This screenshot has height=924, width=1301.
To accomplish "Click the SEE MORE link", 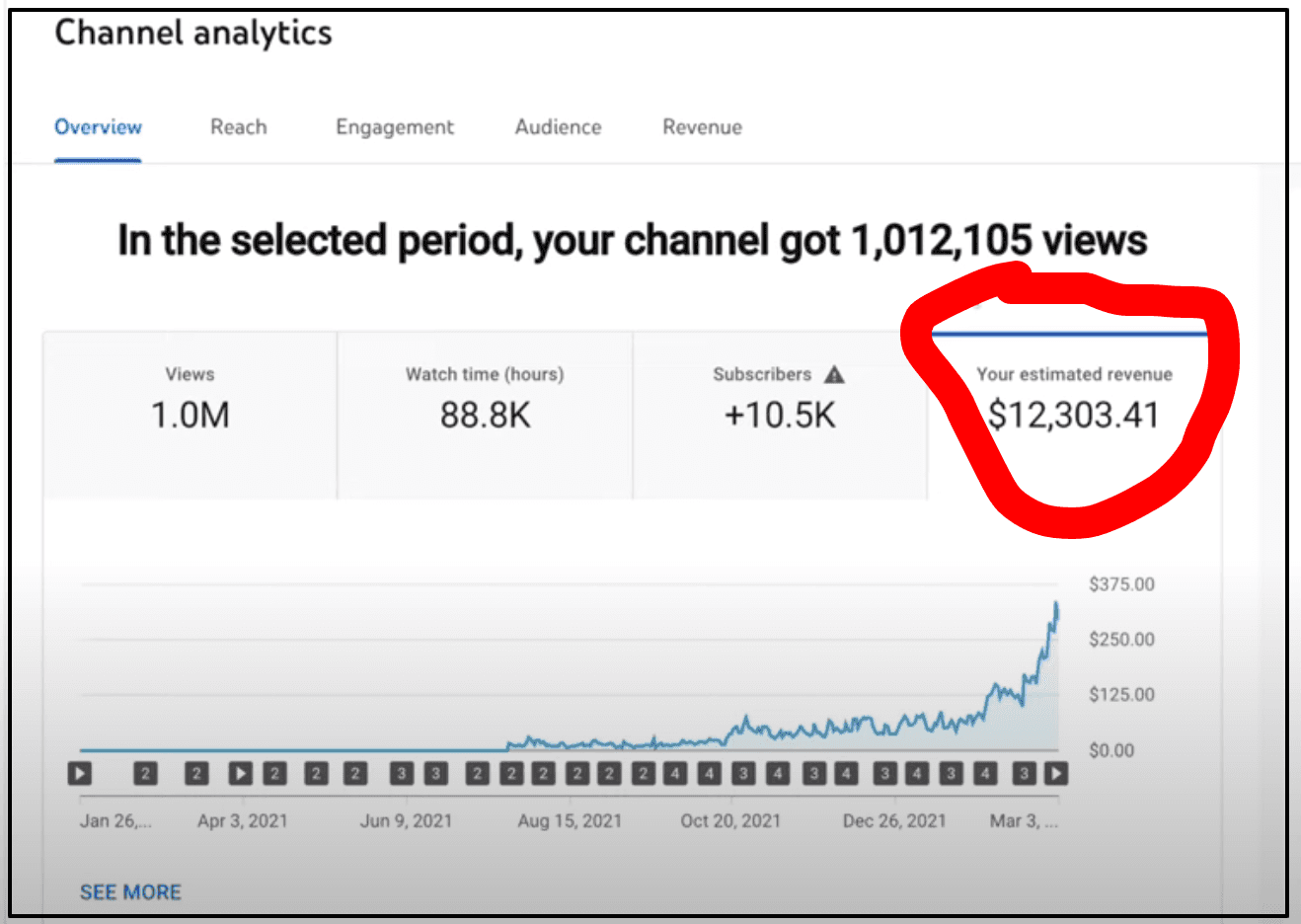I will 130,892.
